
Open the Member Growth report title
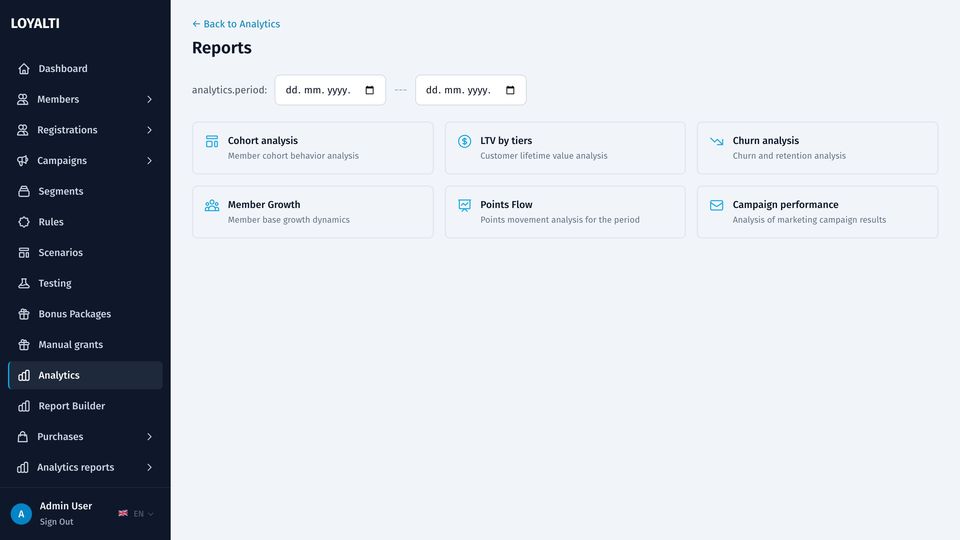264,204
